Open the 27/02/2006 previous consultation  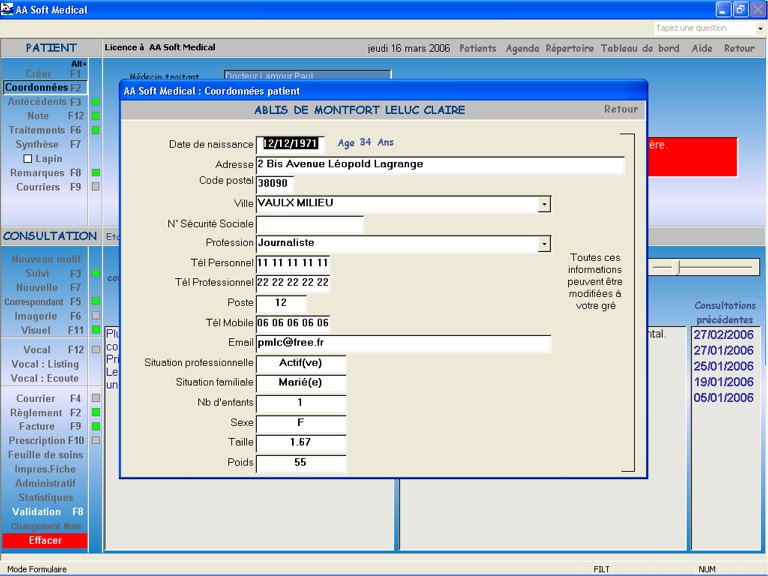click(723, 335)
